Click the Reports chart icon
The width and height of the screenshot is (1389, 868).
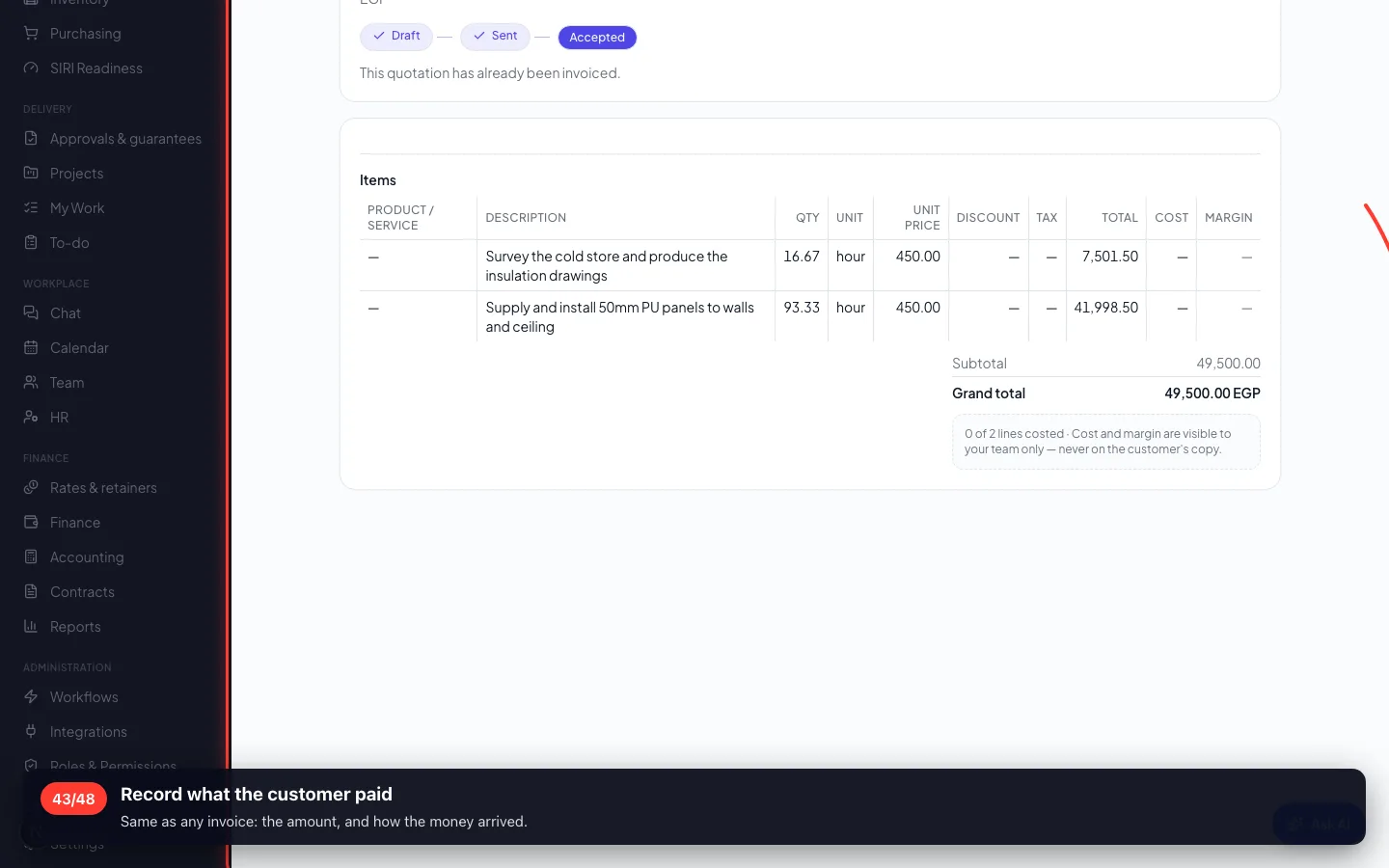31,626
